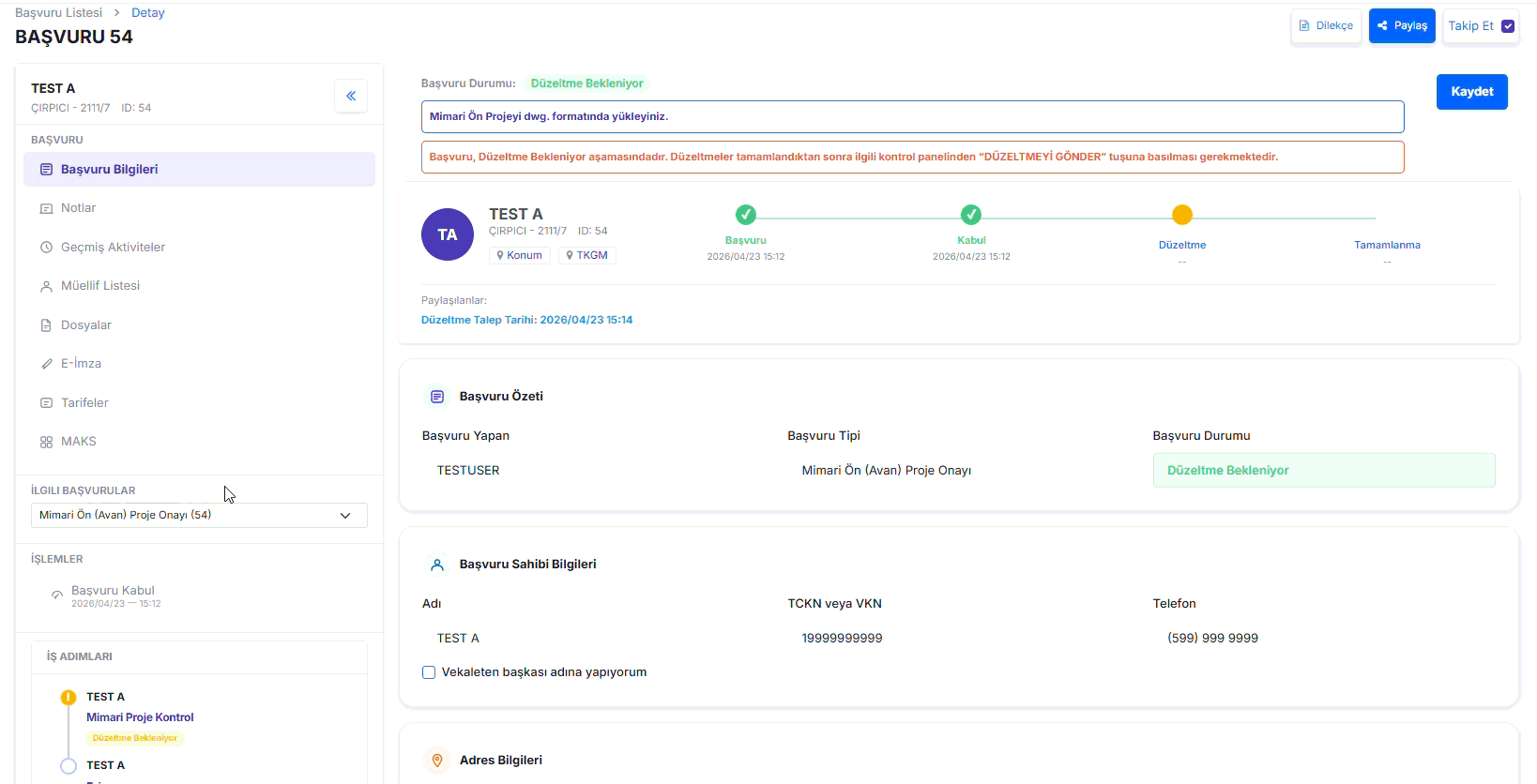Open the İlgili Başvurular dropdown
Screen dimensions: 1537x784
pyautogui.click(x=199, y=516)
